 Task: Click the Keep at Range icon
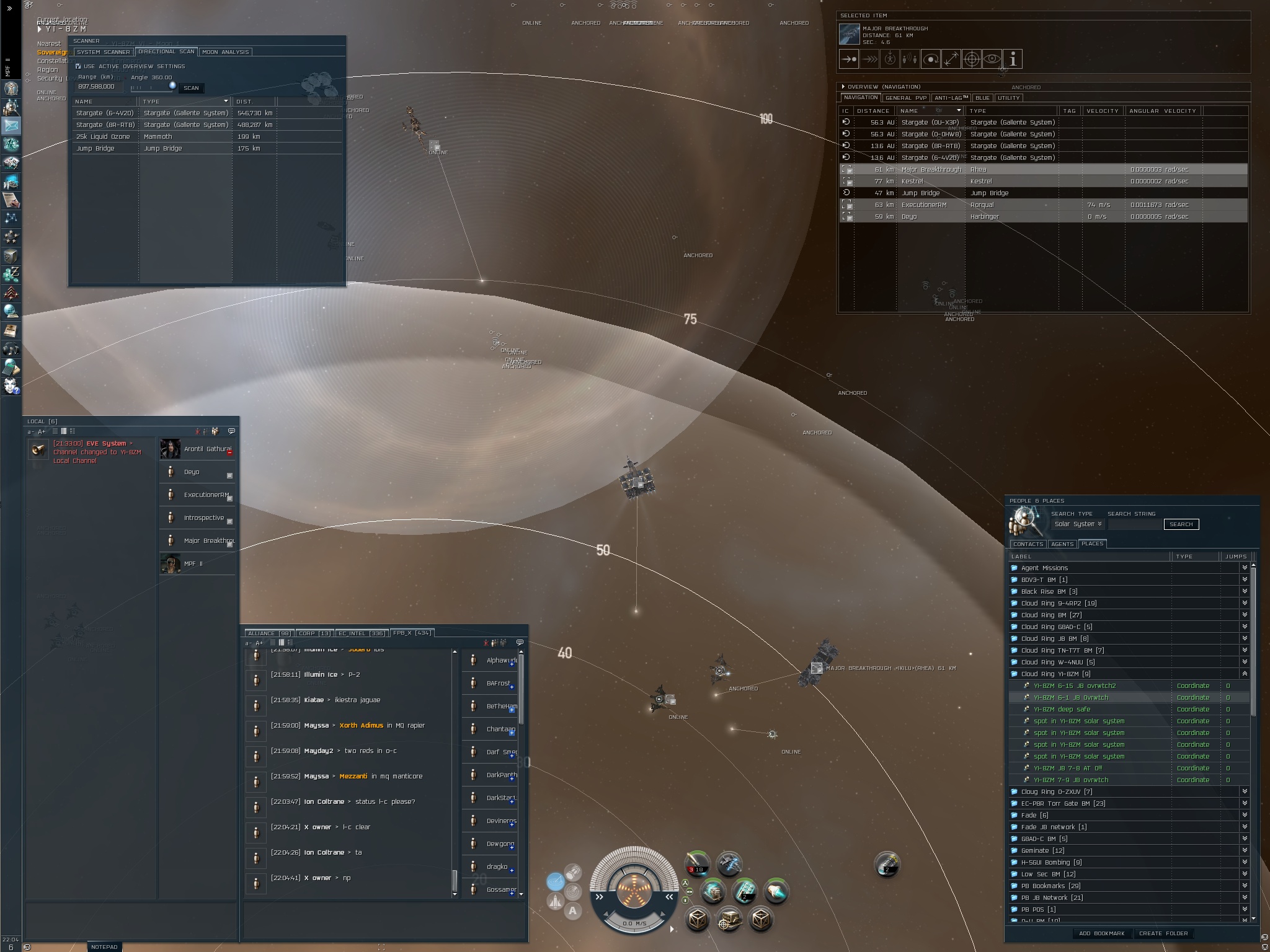tap(951, 59)
